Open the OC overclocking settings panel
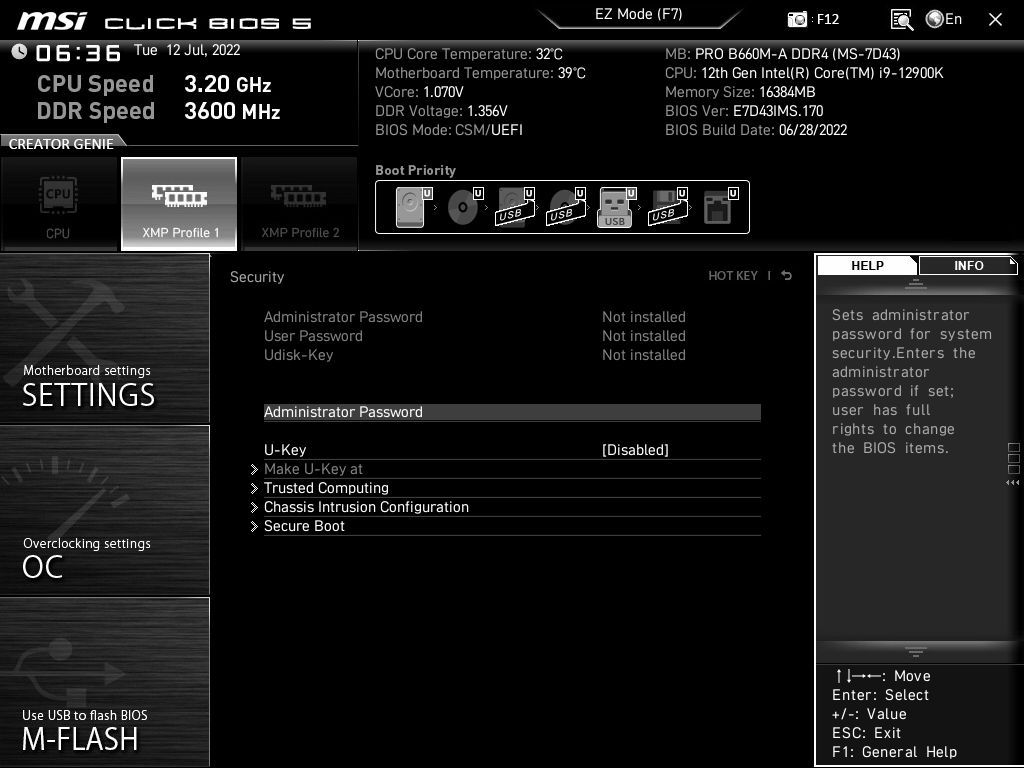The height and width of the screenshot is (768, 1024). (104, 511)
